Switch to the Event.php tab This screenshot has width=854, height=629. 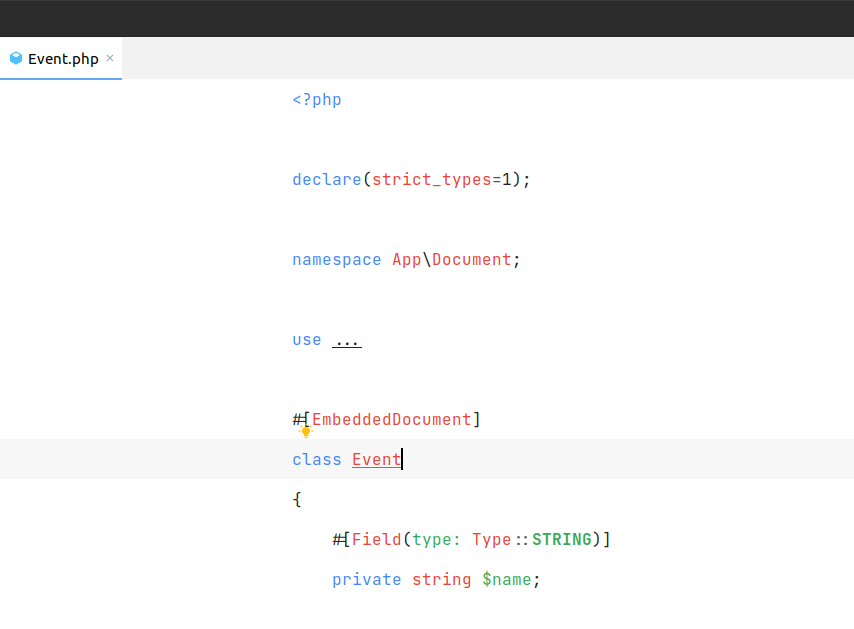point(62,58)
